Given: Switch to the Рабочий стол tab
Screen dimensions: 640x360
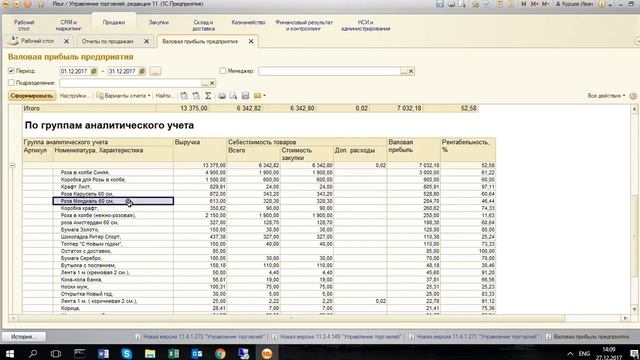Looking at the screenshot, I should [37, 41].
